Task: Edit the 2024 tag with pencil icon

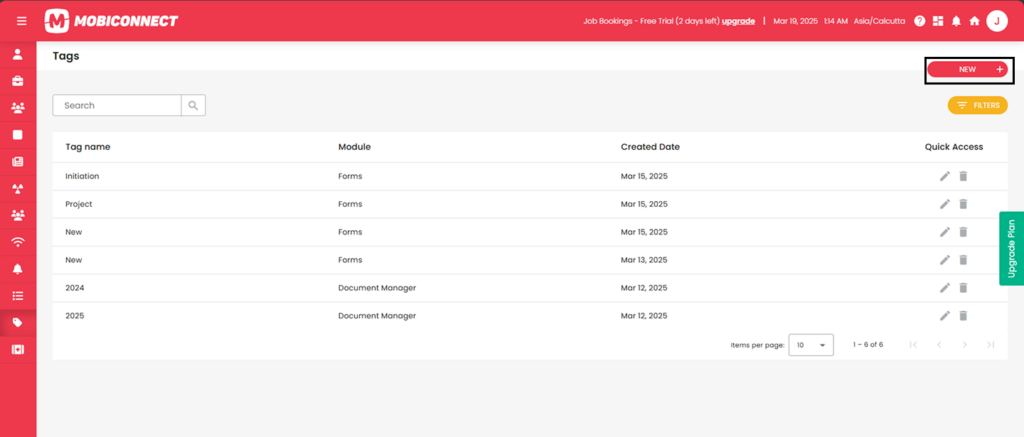Action: [x=944, y=287]
